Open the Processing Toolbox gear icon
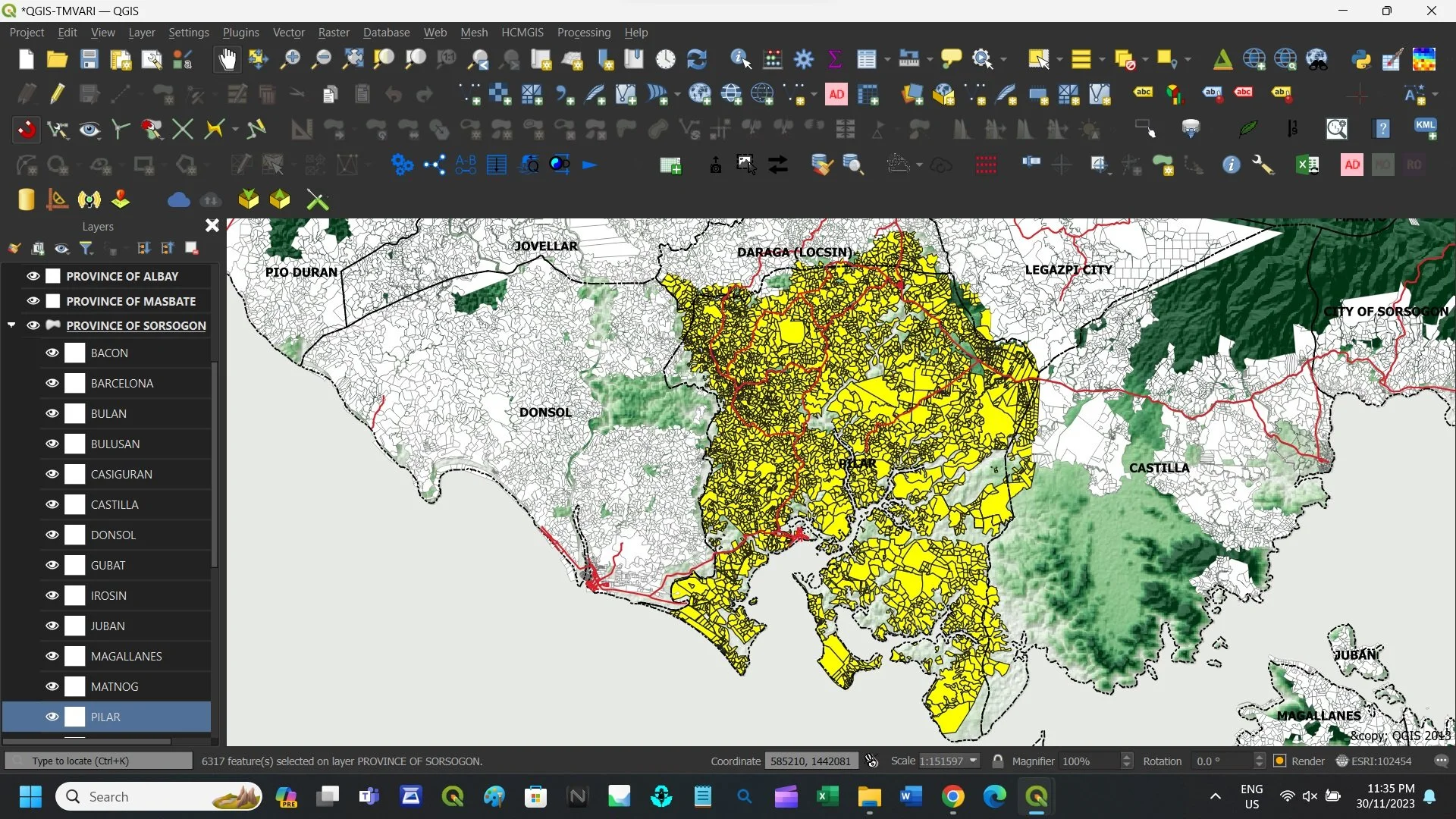 click(x=804, y=59)
